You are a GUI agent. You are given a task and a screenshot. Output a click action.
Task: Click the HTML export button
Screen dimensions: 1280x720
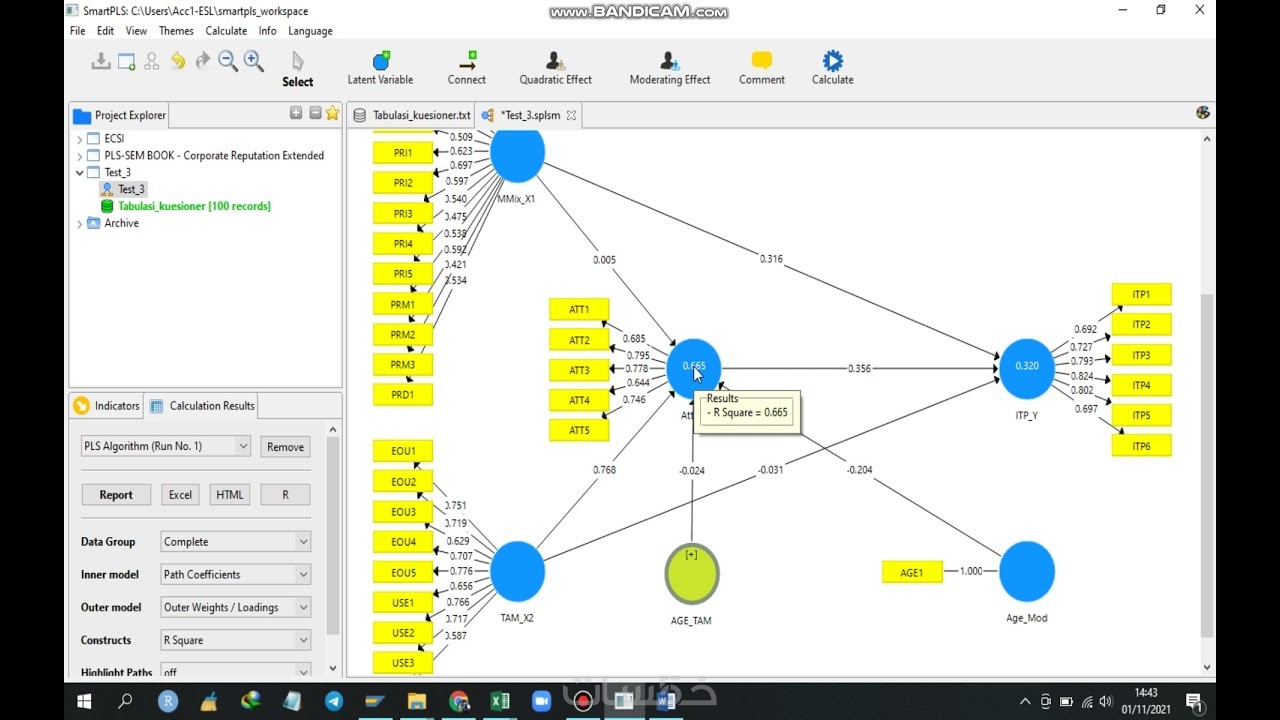tap(230, 495)
